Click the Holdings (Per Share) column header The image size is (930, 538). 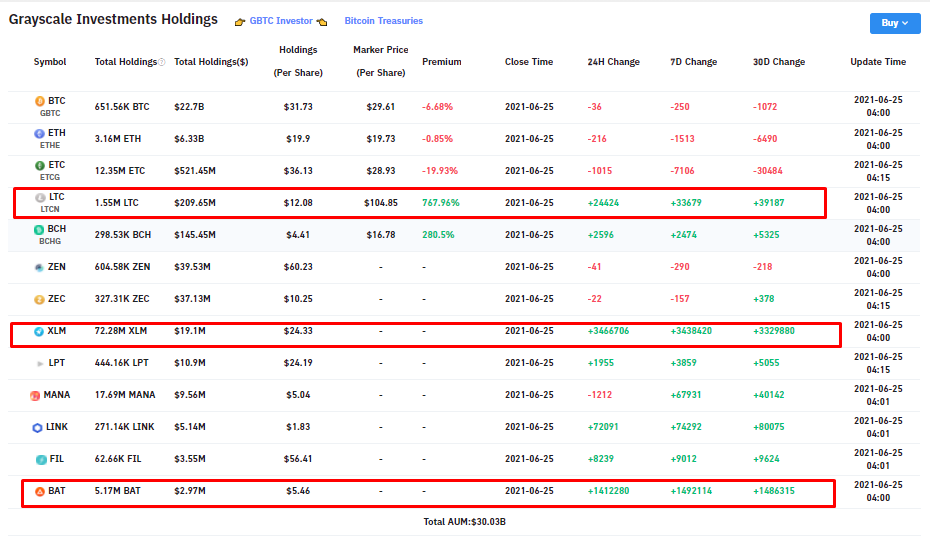(298, 61)
